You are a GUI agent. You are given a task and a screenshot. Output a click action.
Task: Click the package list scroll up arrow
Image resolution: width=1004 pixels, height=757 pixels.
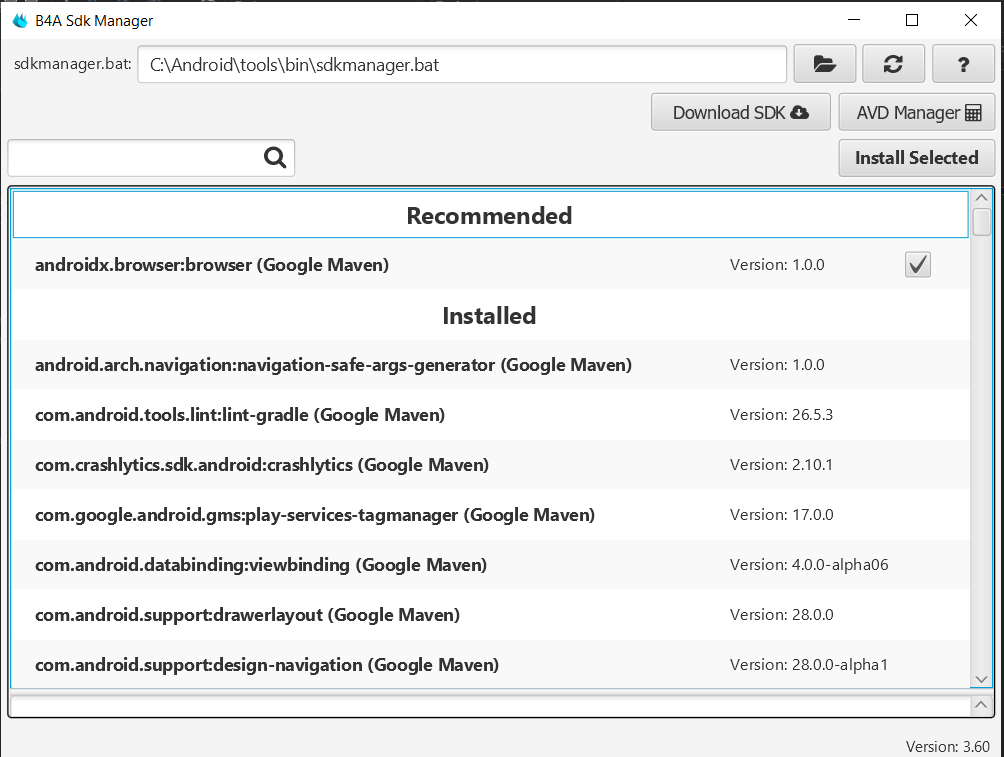(981, 198)
